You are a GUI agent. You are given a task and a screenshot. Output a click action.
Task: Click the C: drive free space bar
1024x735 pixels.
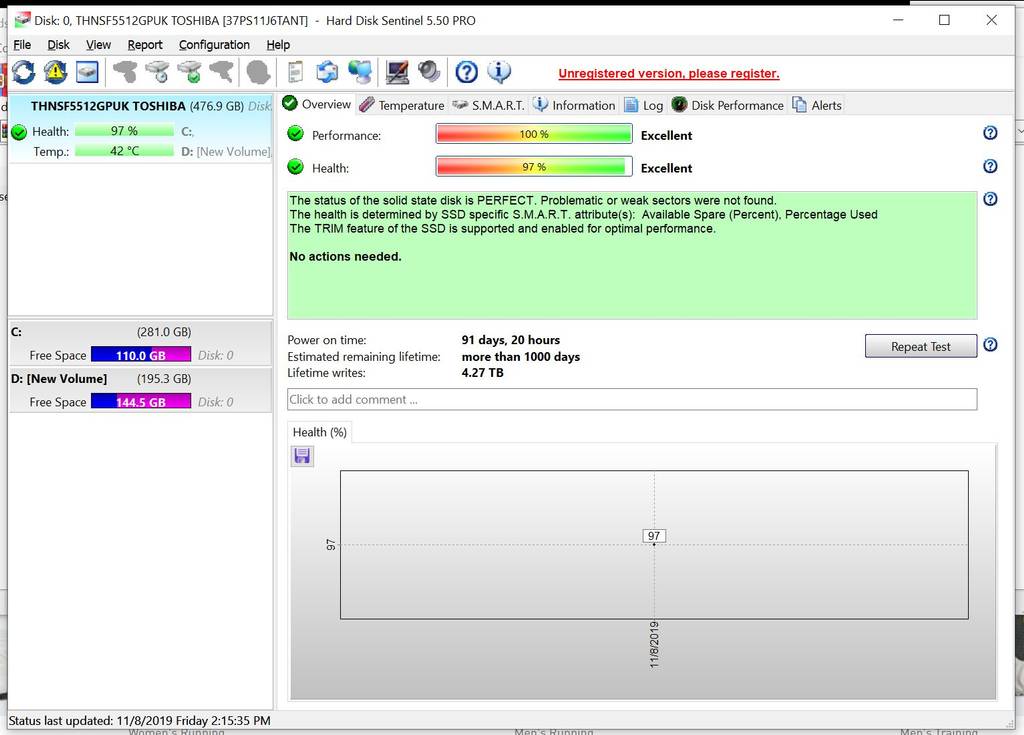[x=140, y=355]
